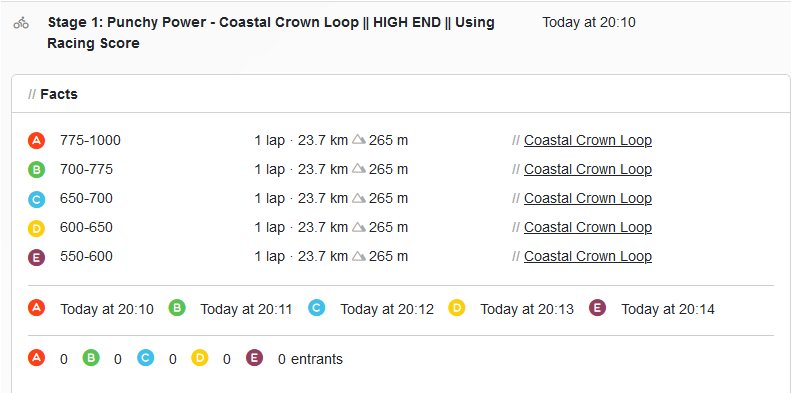Click the Today at 20:10 event time at top

589,23
